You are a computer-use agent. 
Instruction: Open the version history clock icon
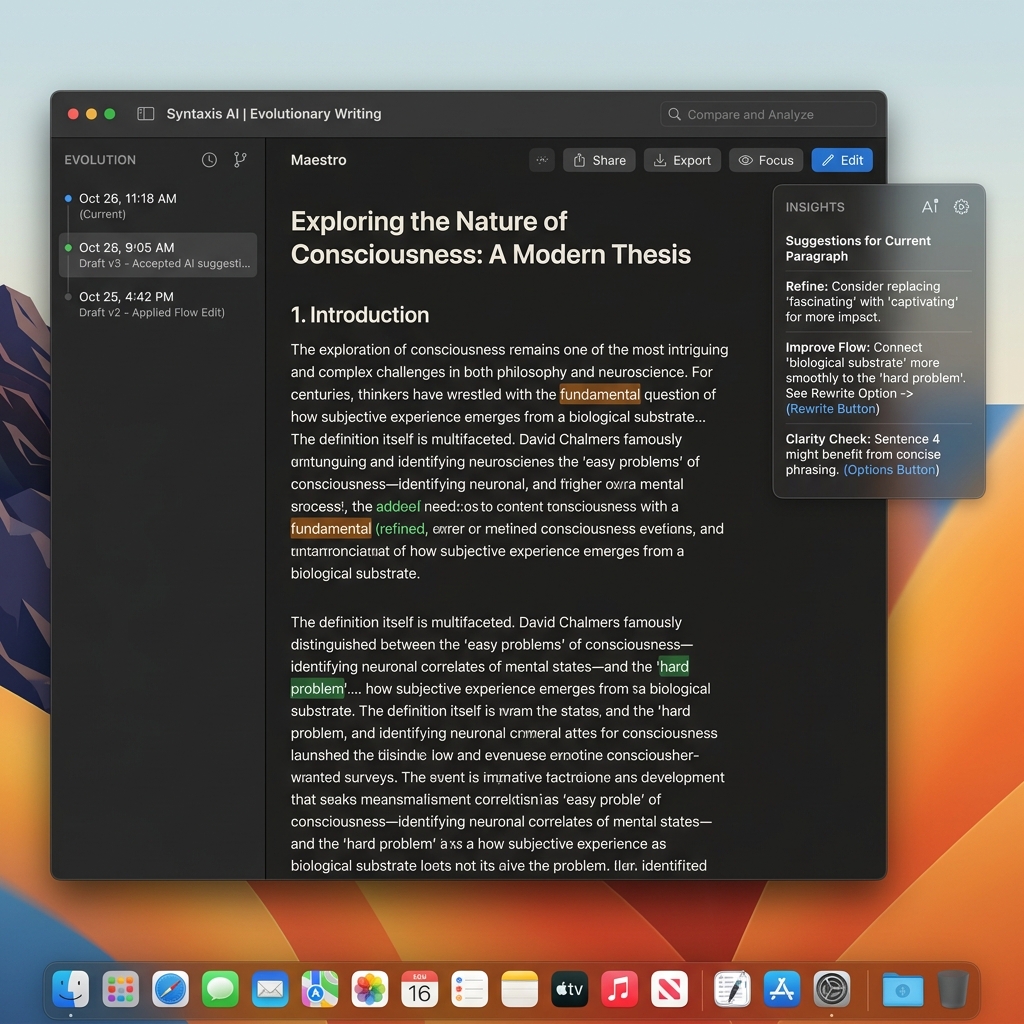coord(209,160)
